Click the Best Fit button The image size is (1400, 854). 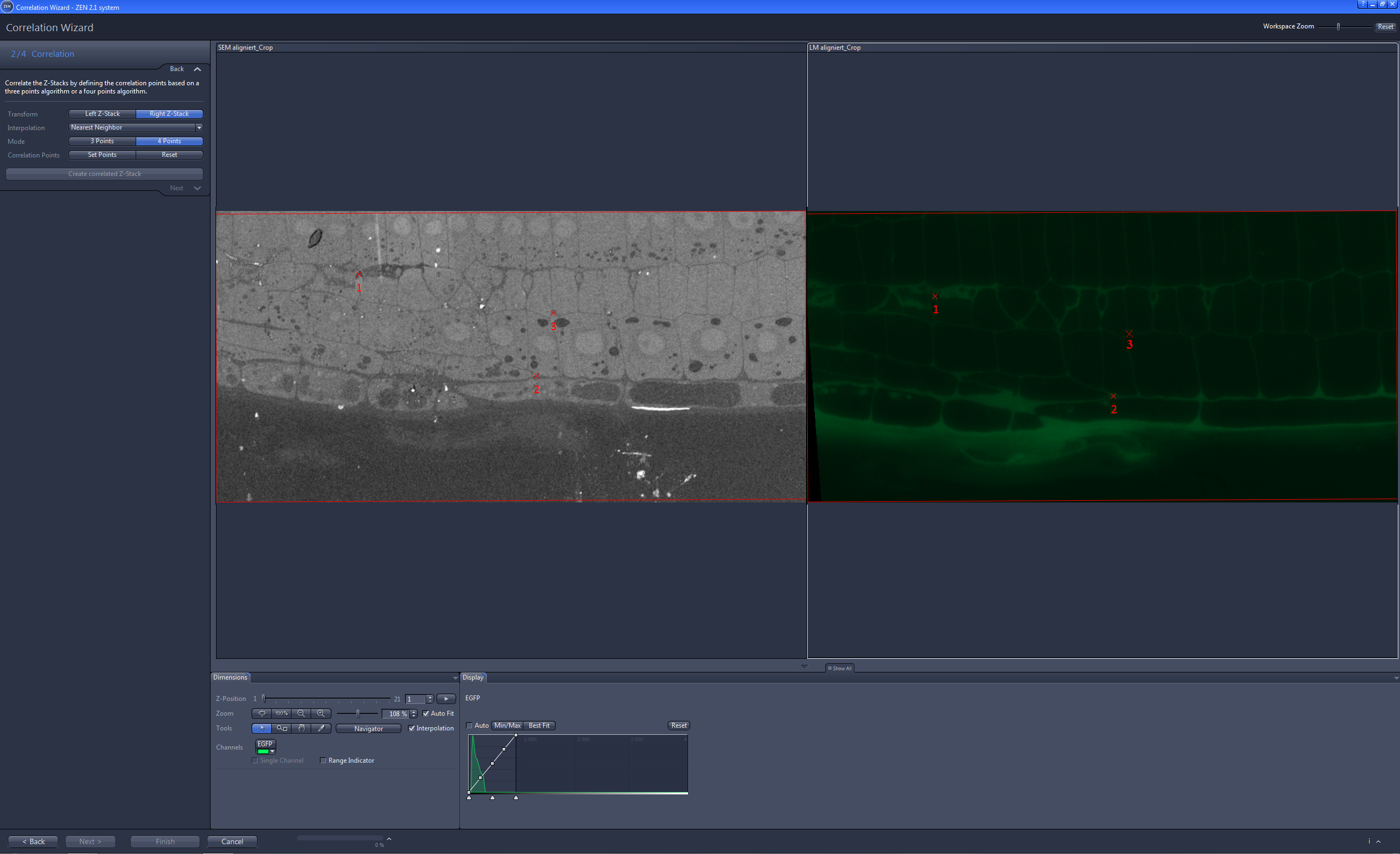click(x=538, y=726)
